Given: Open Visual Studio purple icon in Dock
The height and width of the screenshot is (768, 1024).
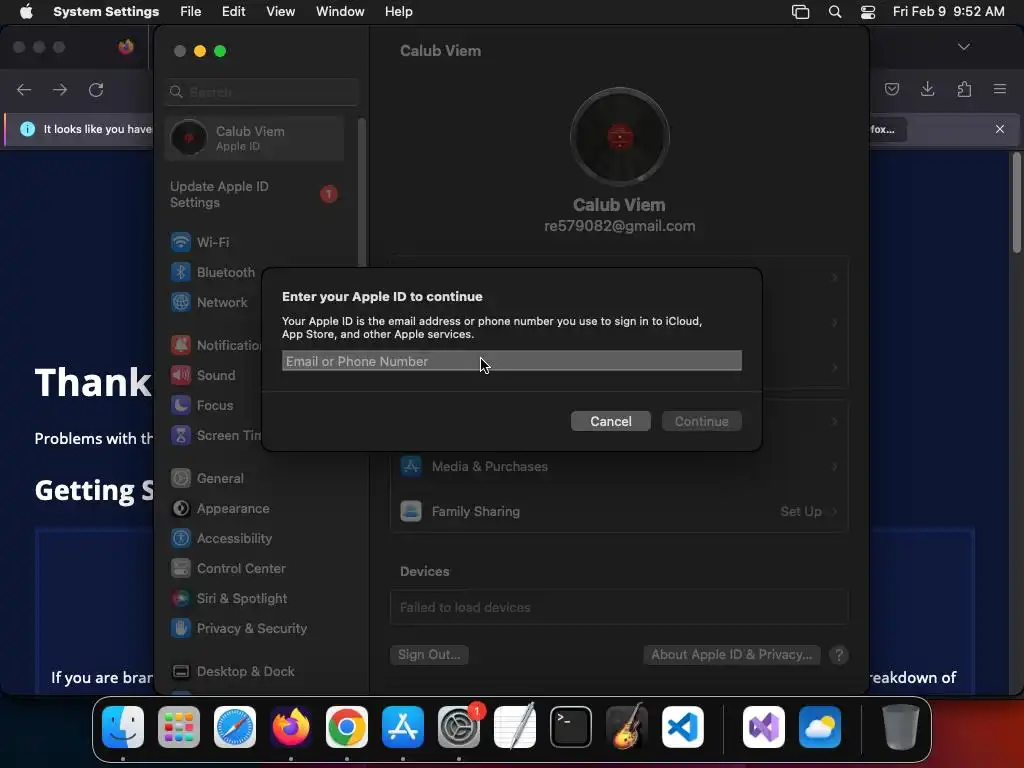Looking at the screenshot, I should [x=764, y=726].
